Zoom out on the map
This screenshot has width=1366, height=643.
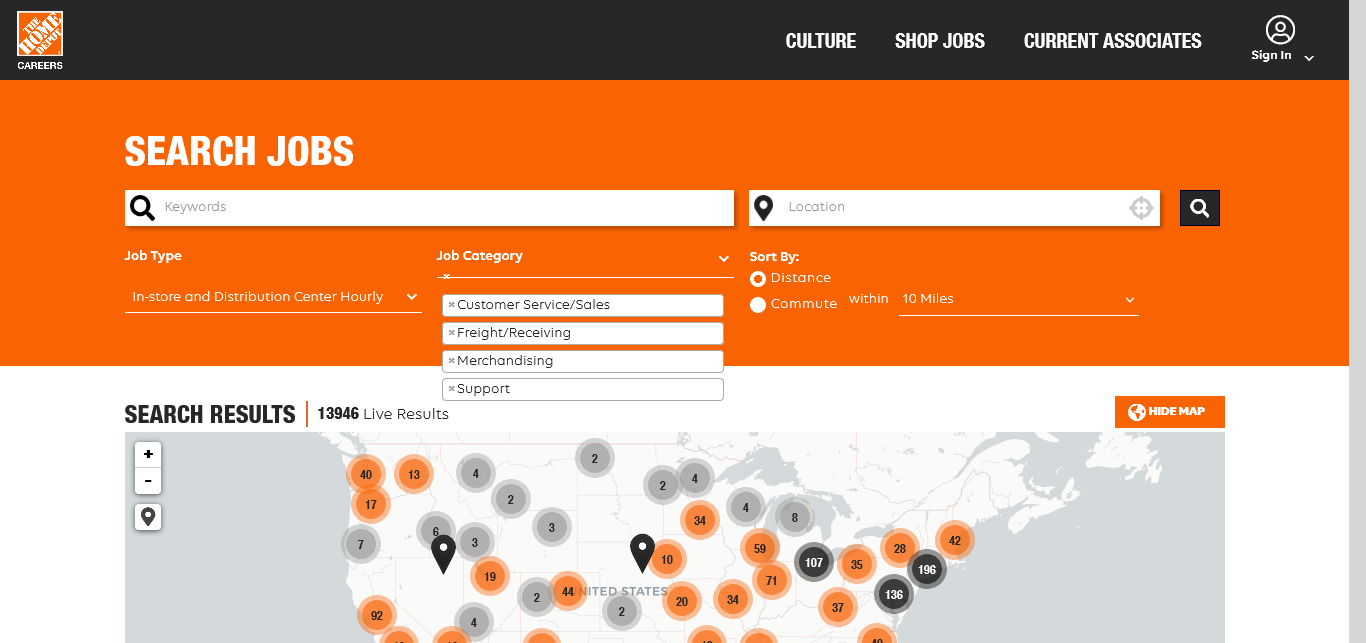click(148, 481)
